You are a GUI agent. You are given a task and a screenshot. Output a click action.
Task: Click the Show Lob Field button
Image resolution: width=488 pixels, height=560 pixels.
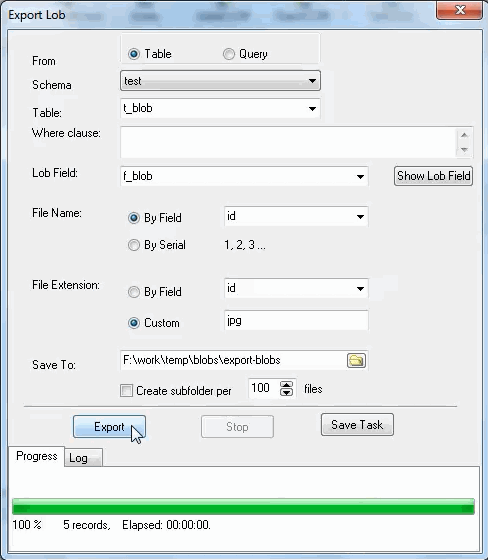point(433,176)
